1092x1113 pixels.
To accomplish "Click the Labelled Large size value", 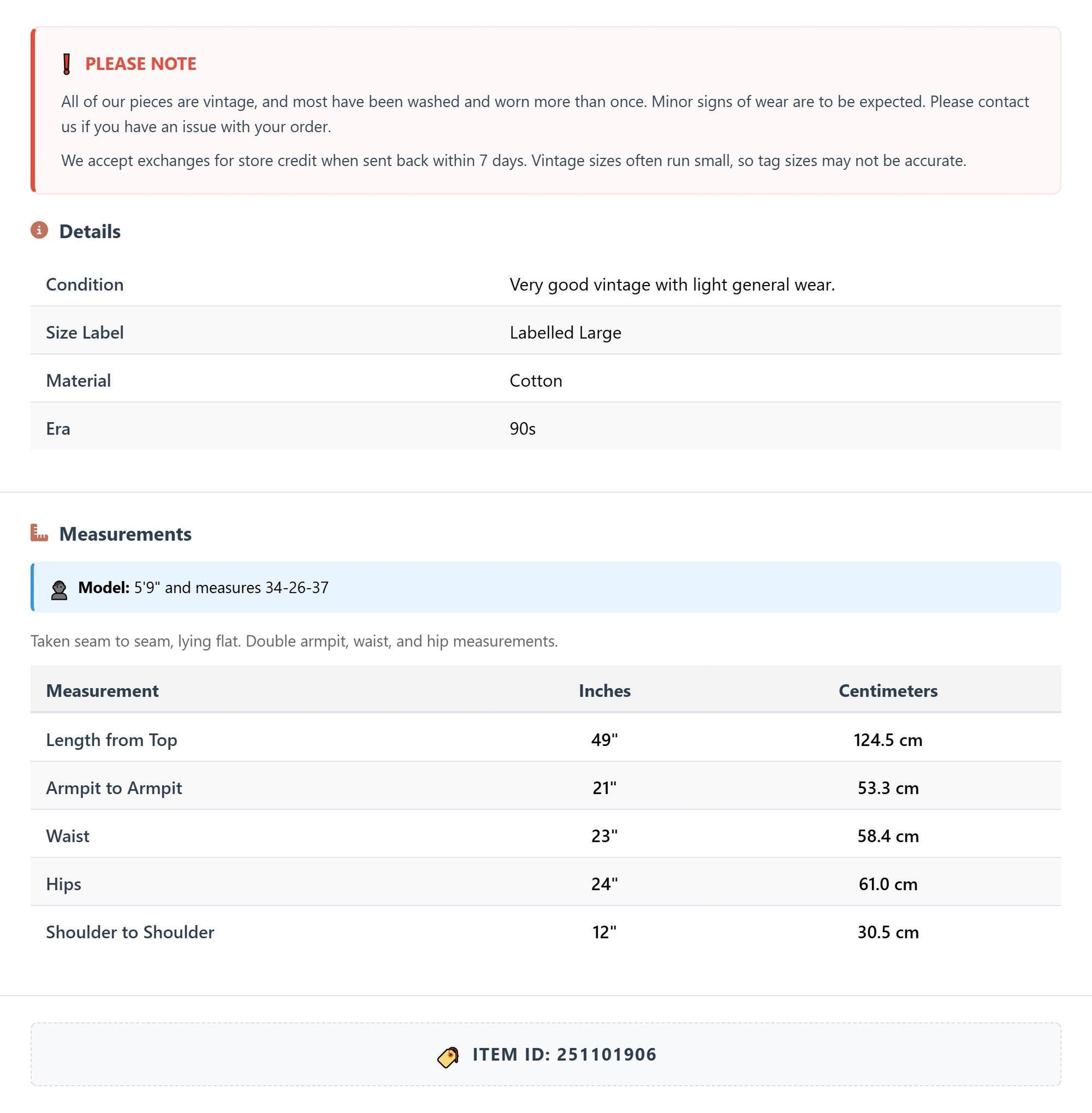I will [x=566, y=333].
